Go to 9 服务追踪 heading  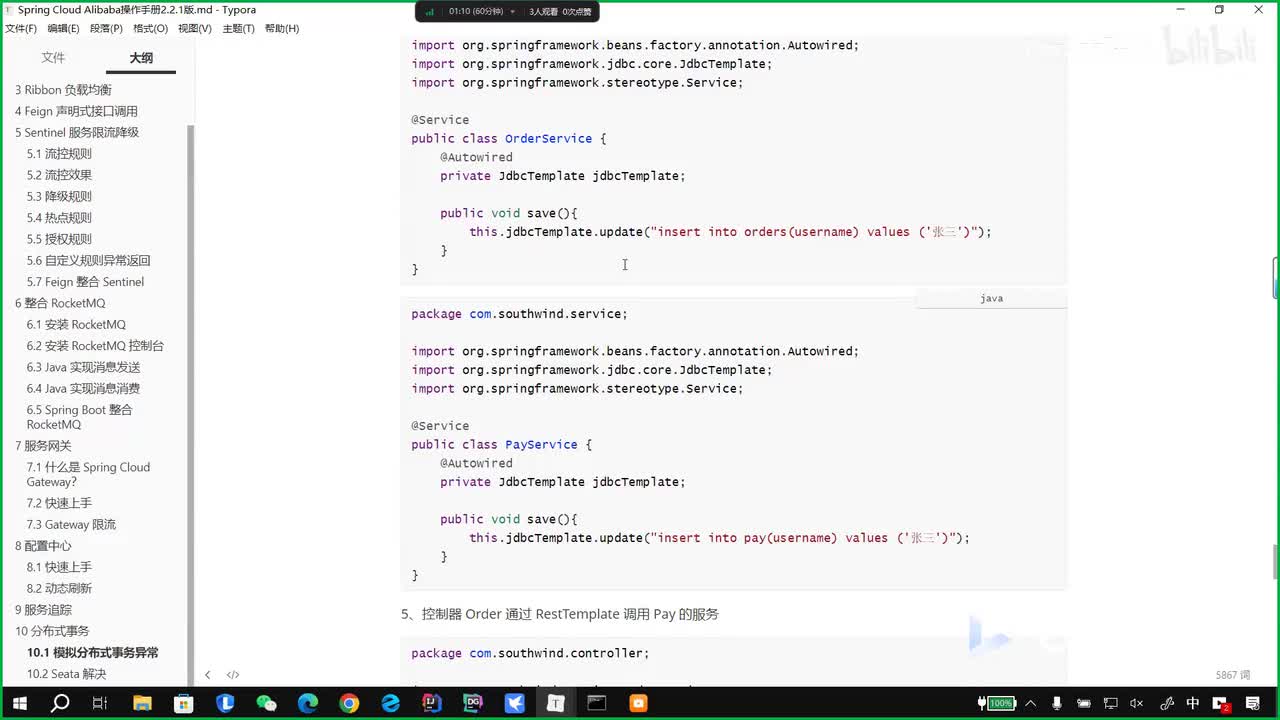coord(43,610)
